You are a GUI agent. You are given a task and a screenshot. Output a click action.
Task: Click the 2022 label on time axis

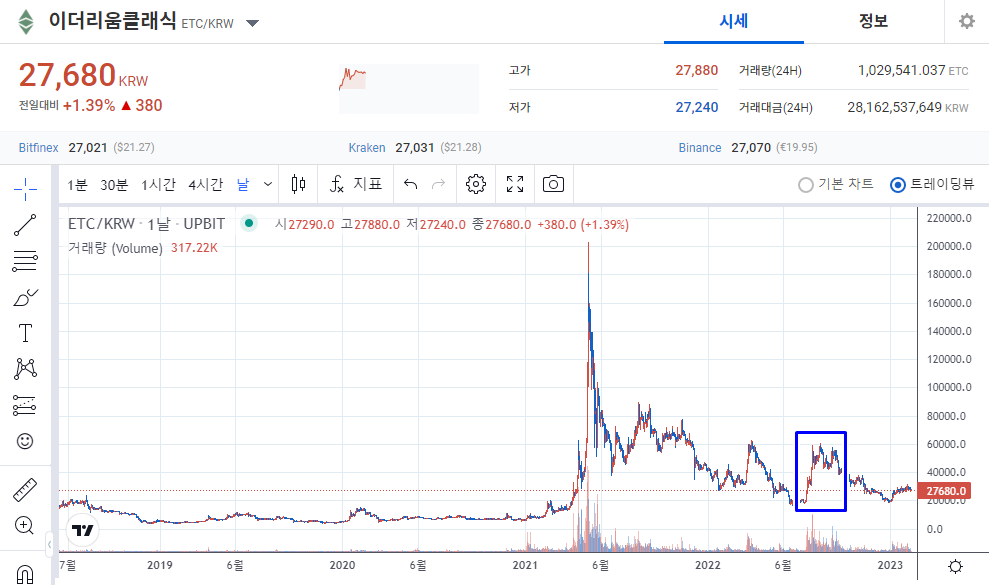pos(708,565)
